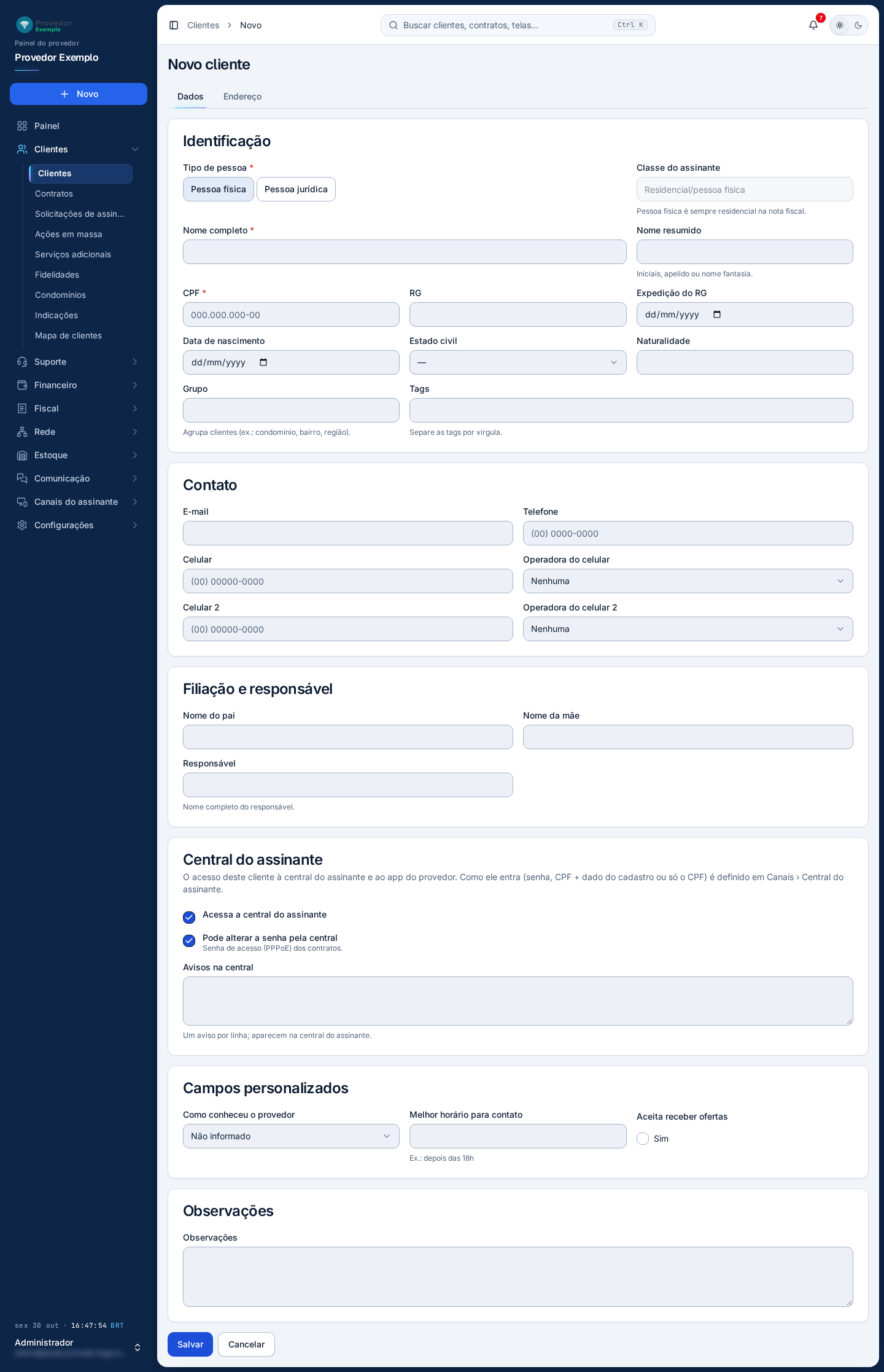Focus the search bar for clientes, contratos

click(x=518, y=25)
